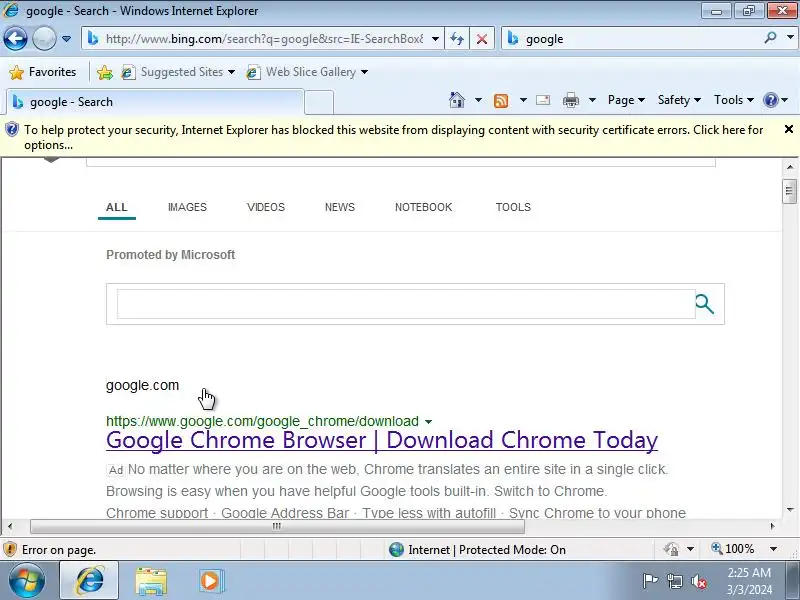This screenshot has width=800, height=600.
Task: Open Windows Explorer from taskbar
Action: (151, 581)
